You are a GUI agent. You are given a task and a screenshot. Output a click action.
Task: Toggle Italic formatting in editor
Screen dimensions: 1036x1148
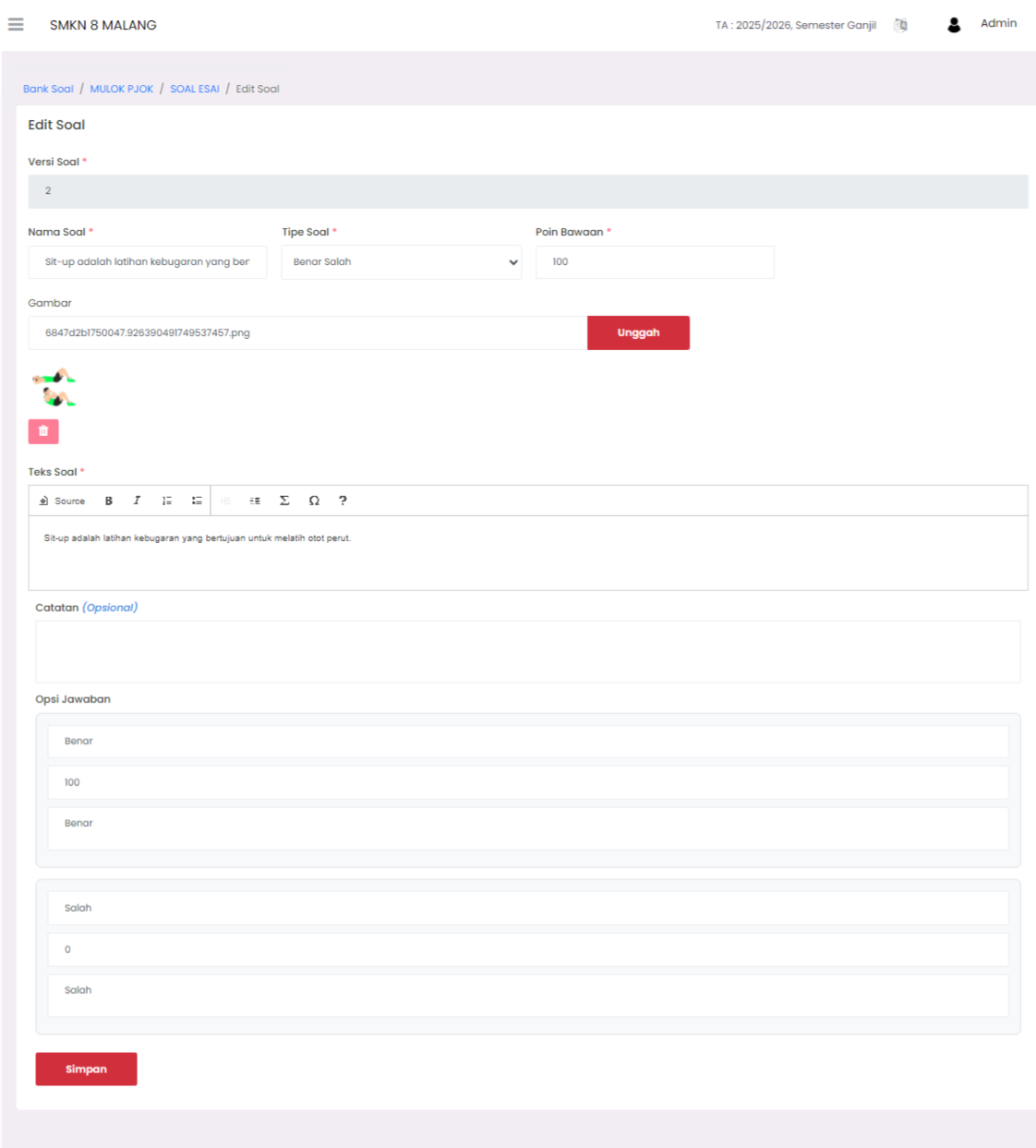point(137,501)
